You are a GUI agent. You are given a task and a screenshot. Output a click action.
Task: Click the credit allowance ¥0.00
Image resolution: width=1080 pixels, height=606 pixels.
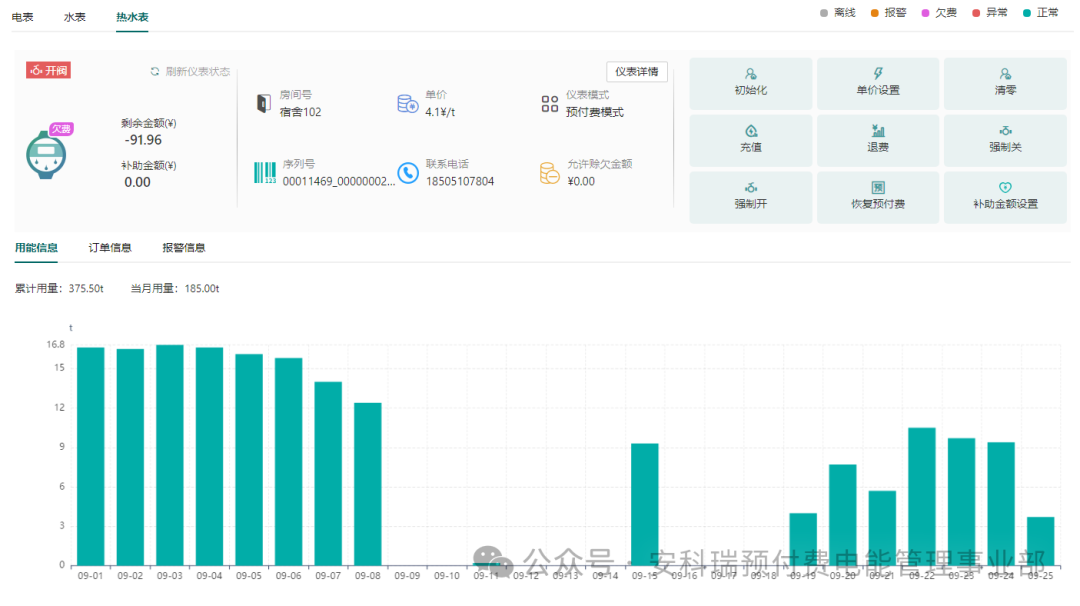pyautogui.click(x=581, y=181)
